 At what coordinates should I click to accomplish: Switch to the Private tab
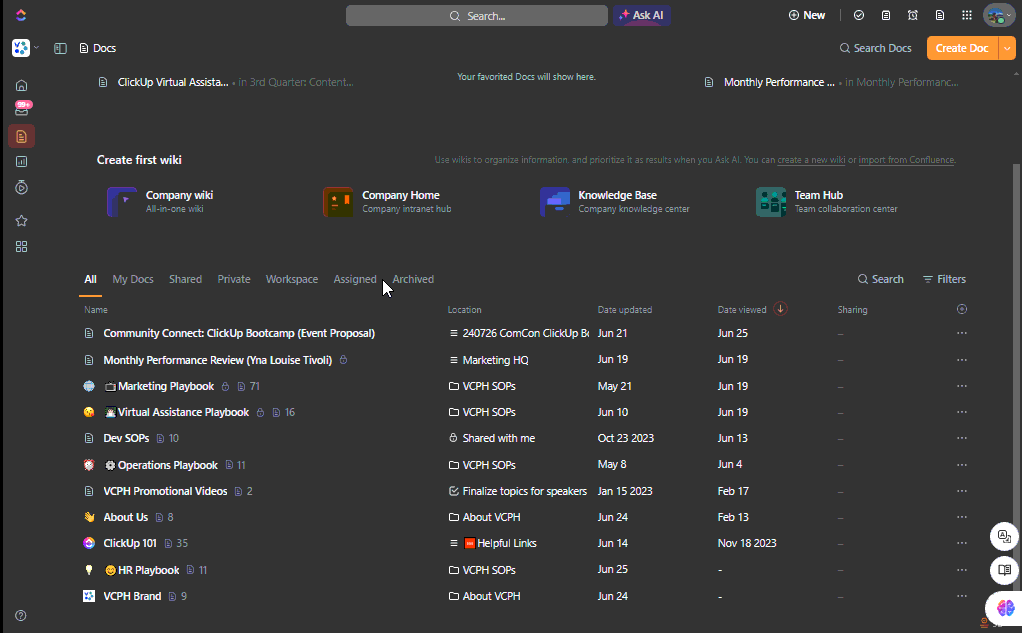point(234,279)
